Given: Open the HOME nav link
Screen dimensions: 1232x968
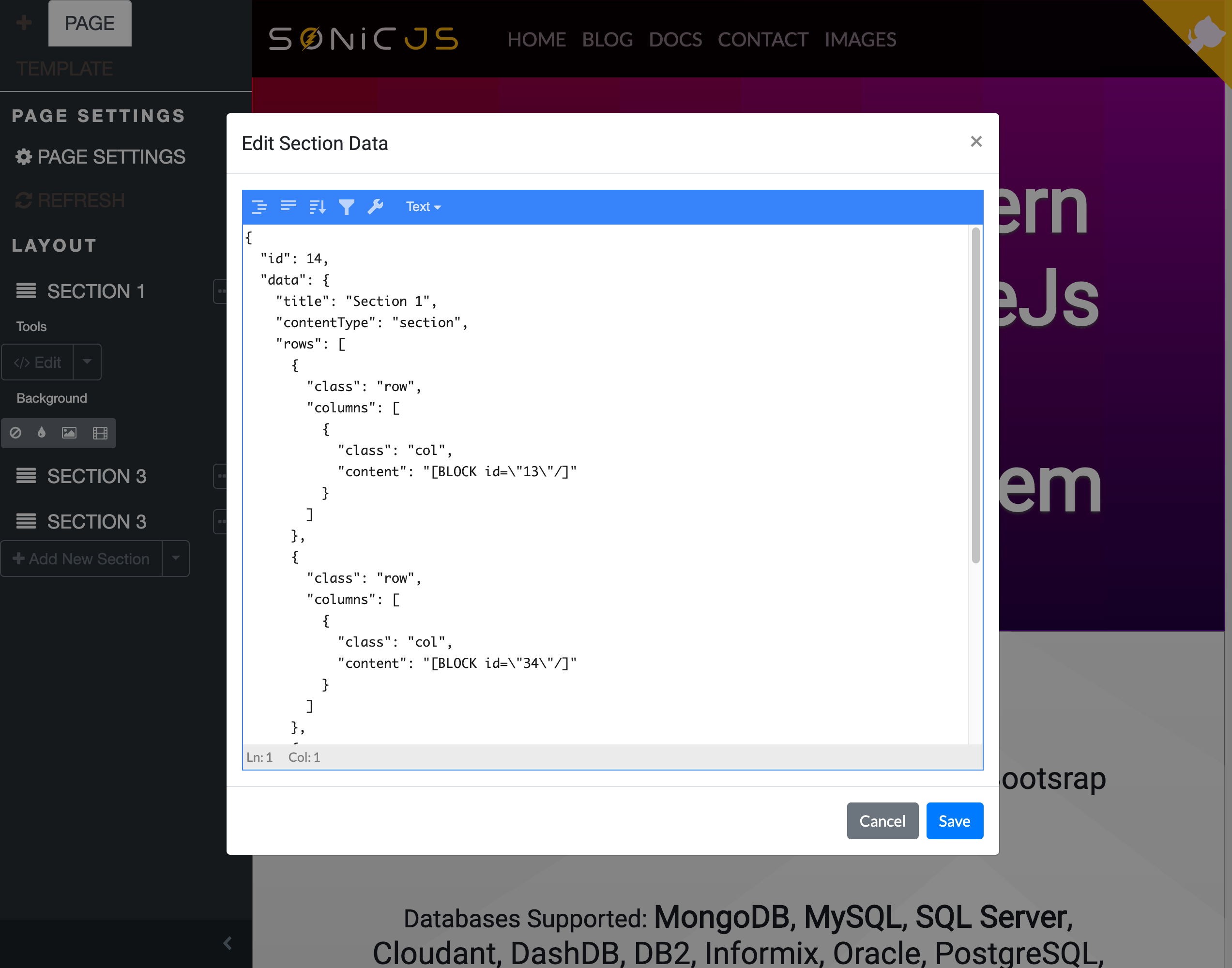Looking at the screenshot, I should (x=537, y=40).
